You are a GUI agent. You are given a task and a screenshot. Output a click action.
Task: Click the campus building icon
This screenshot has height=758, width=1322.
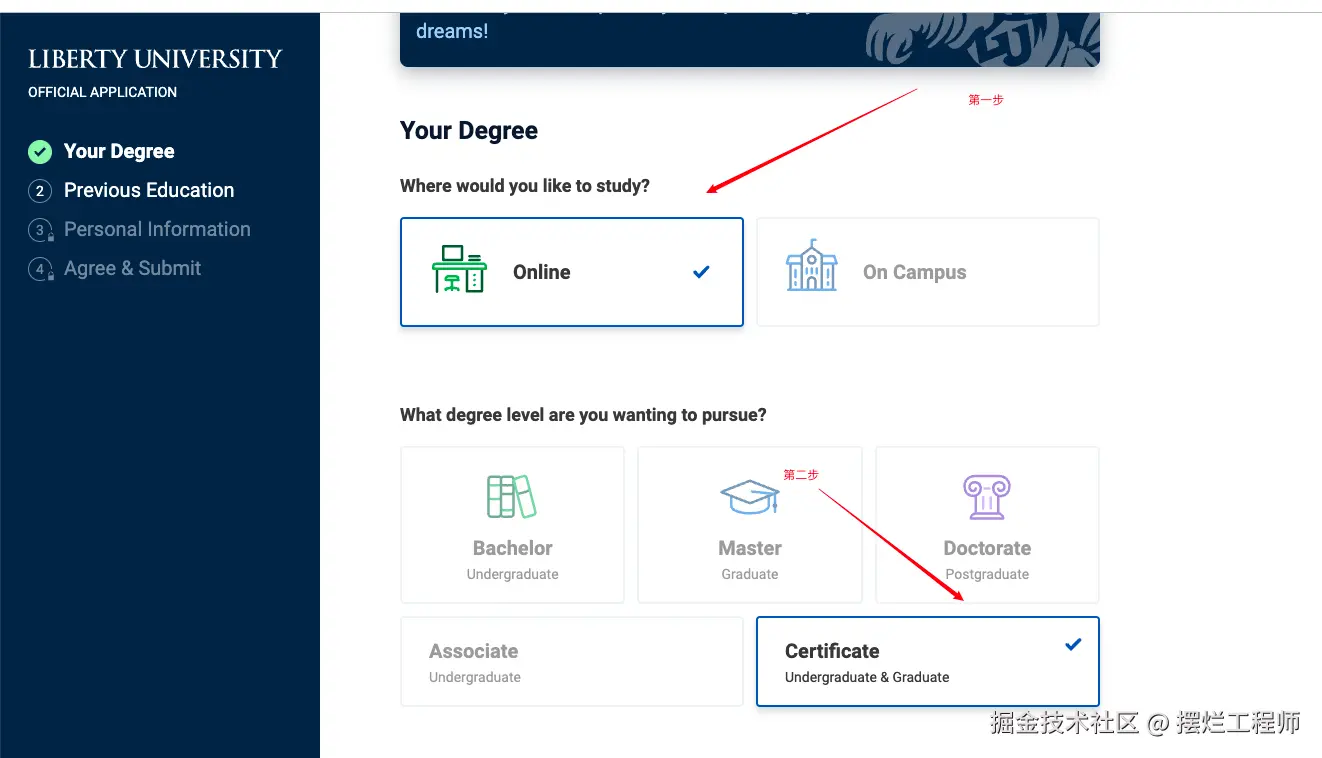pyautogui.click(x=811, y=265)
